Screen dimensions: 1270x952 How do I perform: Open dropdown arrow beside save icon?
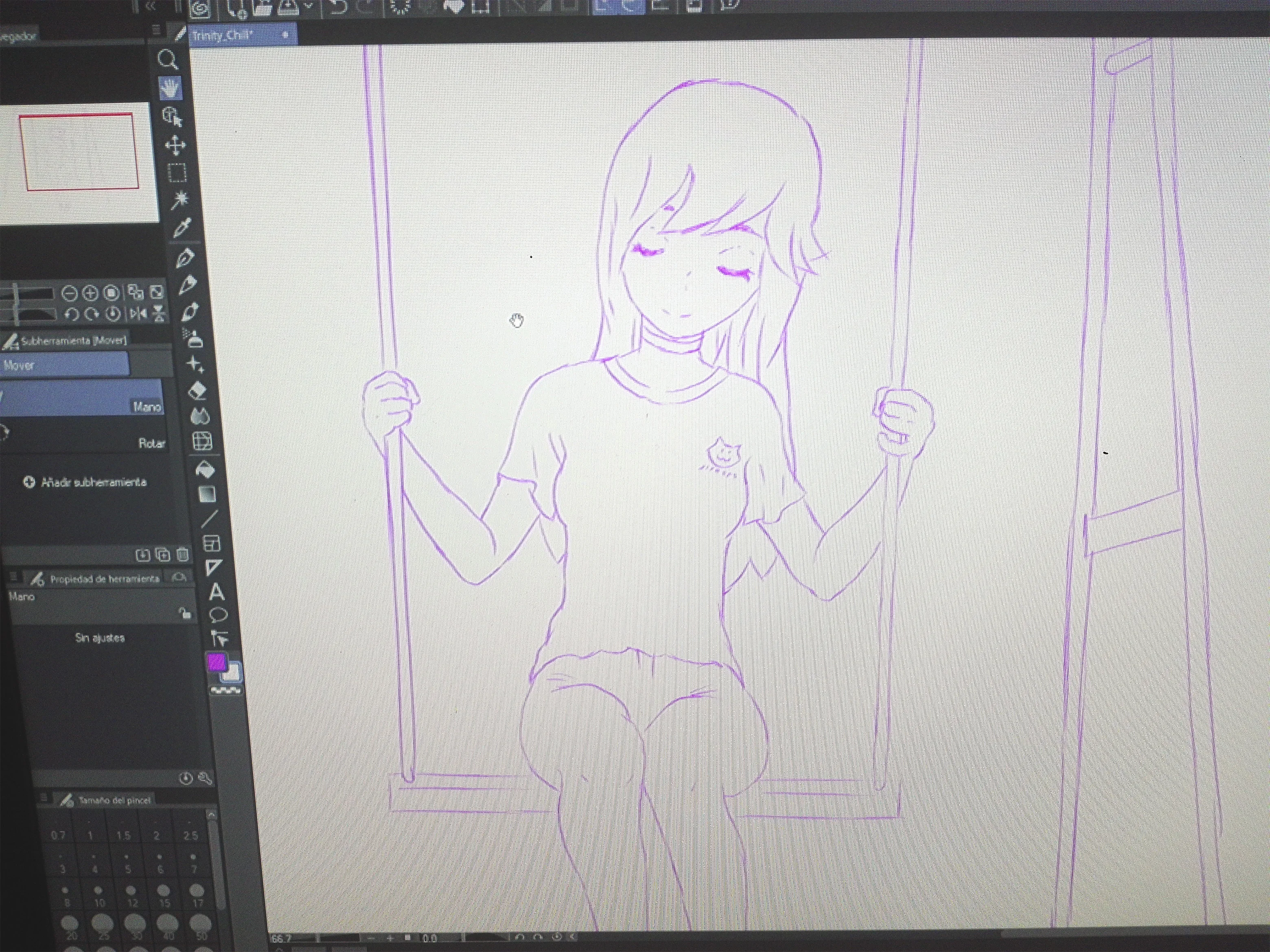309,6
